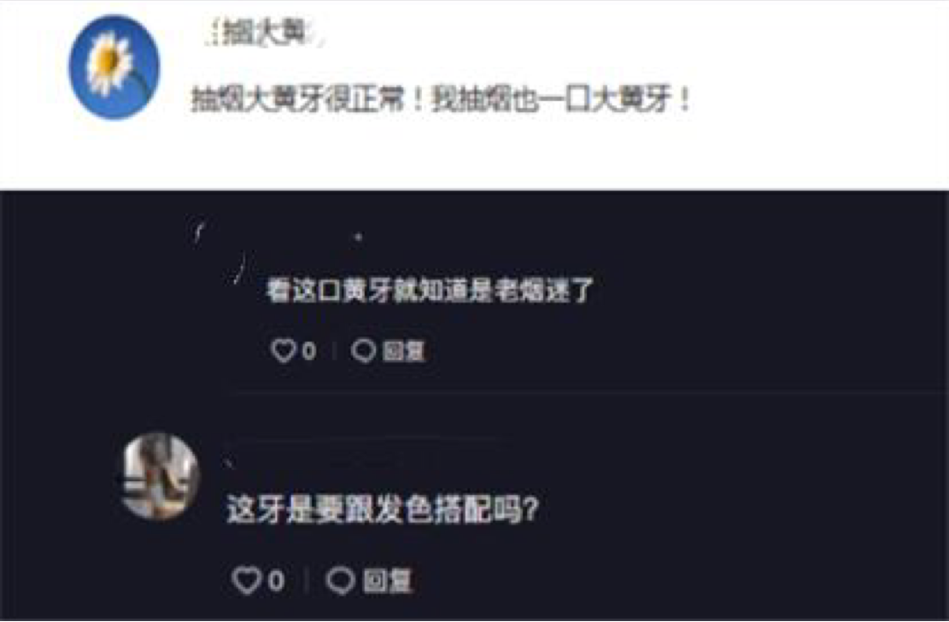The height and width of the screenshot is (622, 949).
Task: Click 回复 label under 老烟迷 comment
Action: click(x=404, y=351)
